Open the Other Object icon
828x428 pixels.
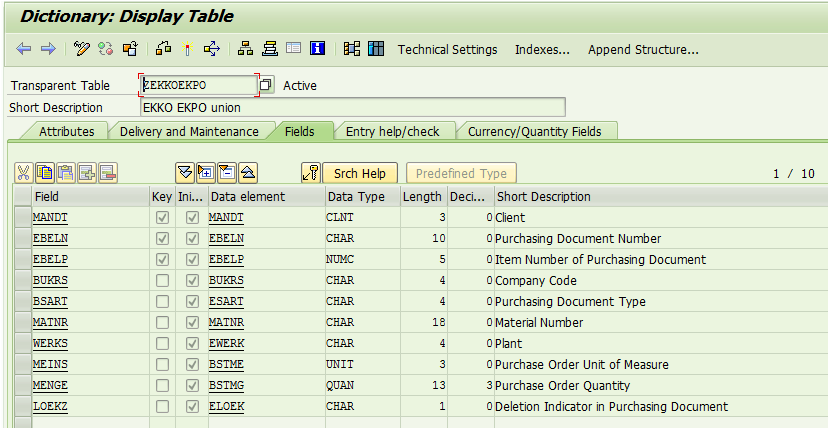point(130,49)
